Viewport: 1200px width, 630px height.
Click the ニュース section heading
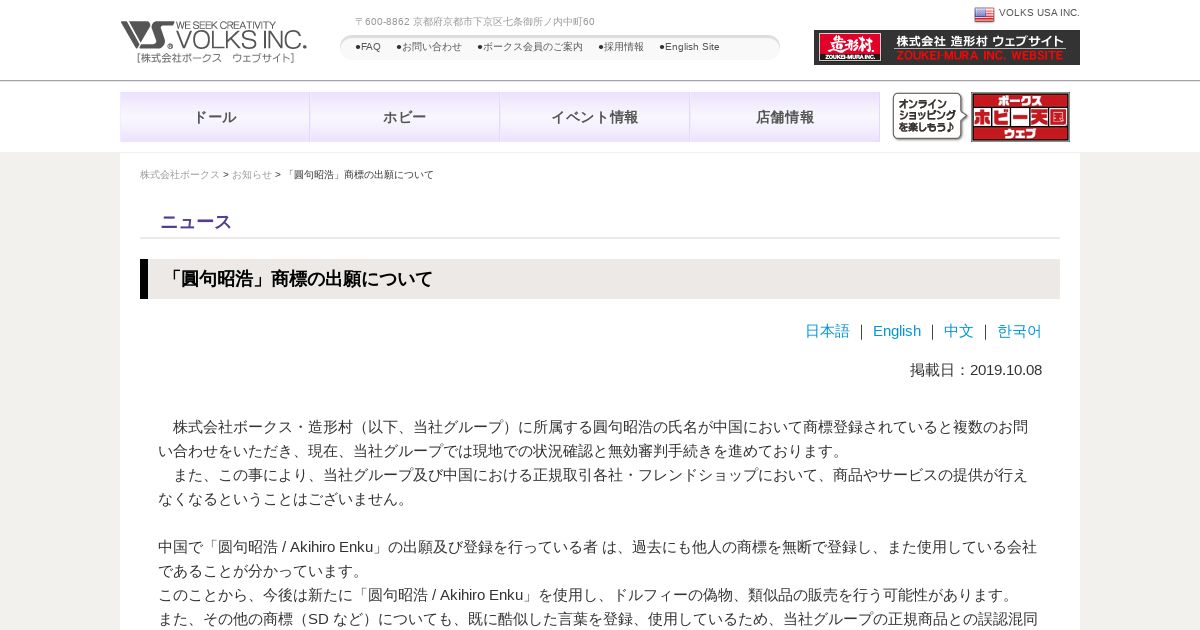[196, 222]
